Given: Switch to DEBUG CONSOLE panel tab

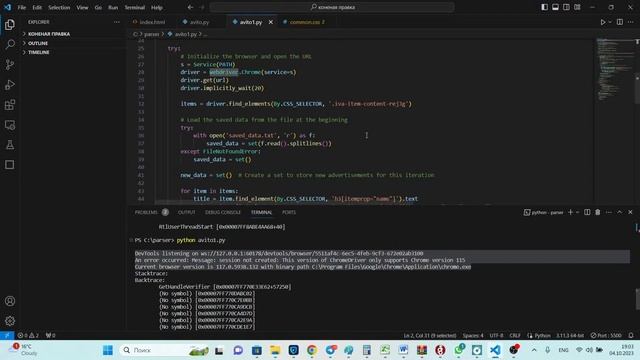Looking at the screenshot, I should coord(223,212).
